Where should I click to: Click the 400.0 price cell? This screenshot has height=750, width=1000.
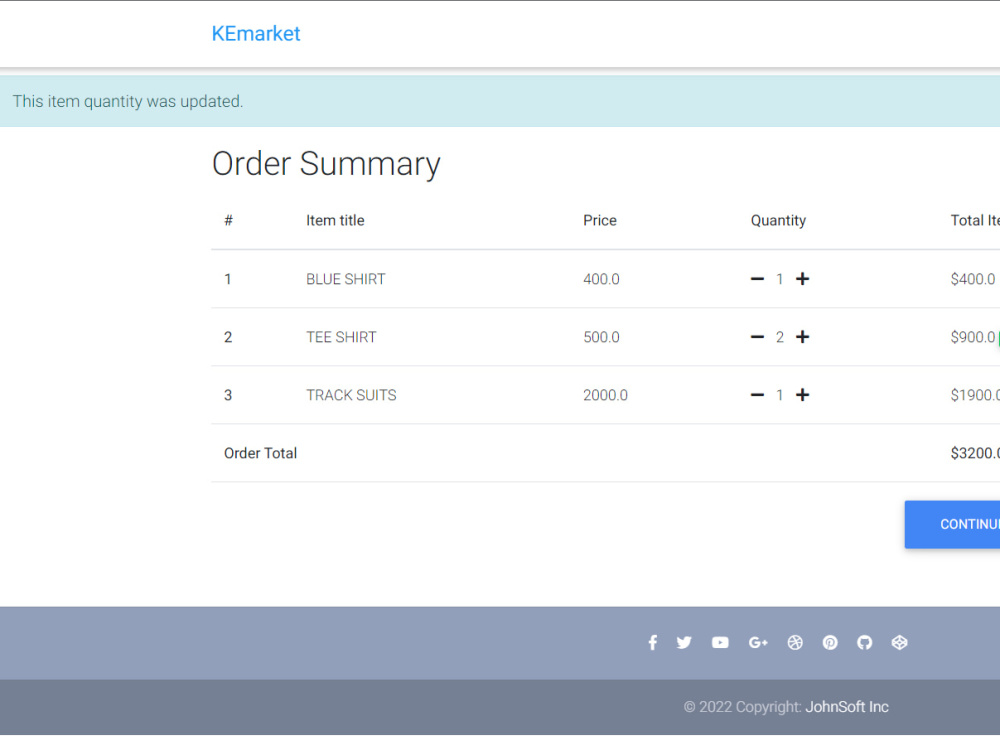tap(601, 279)
